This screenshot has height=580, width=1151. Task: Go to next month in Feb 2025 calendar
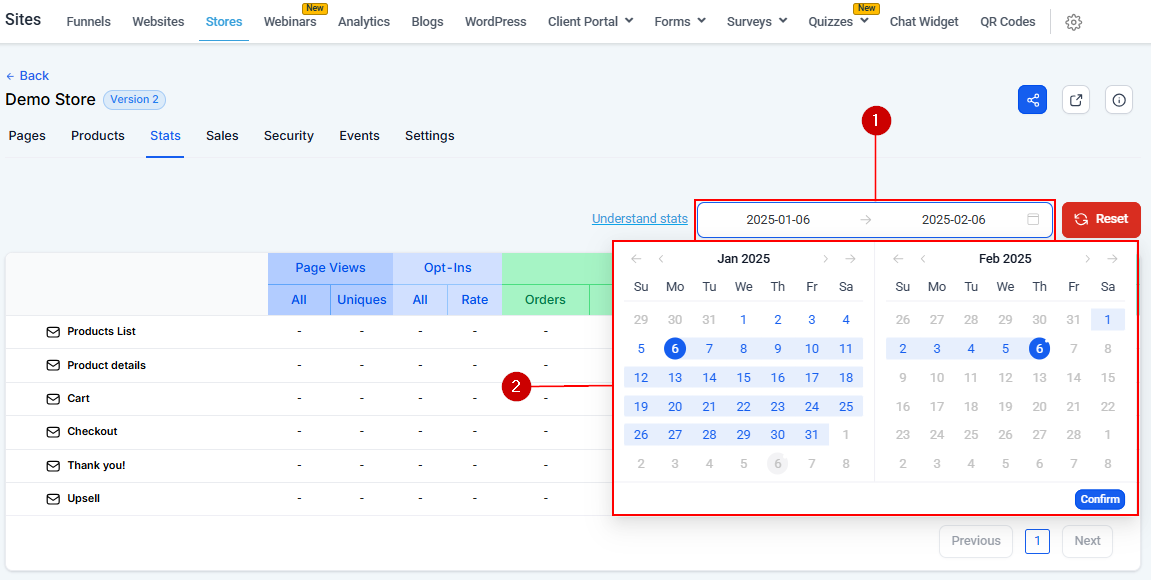[x=1088, y=258]
